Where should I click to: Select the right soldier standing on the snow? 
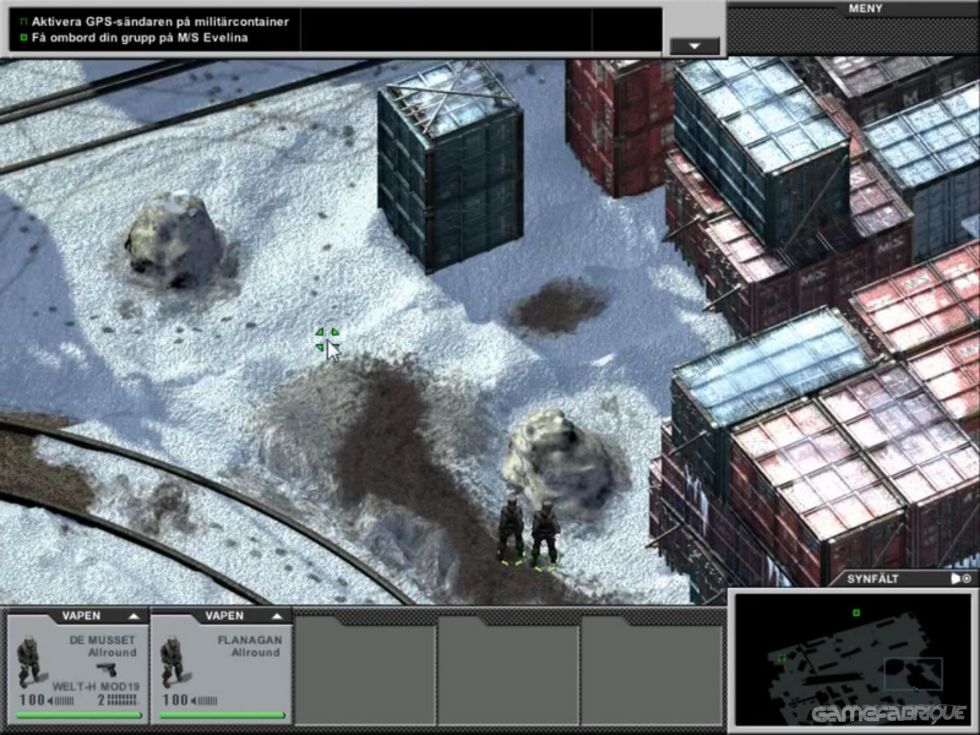(x=545, y=534)
